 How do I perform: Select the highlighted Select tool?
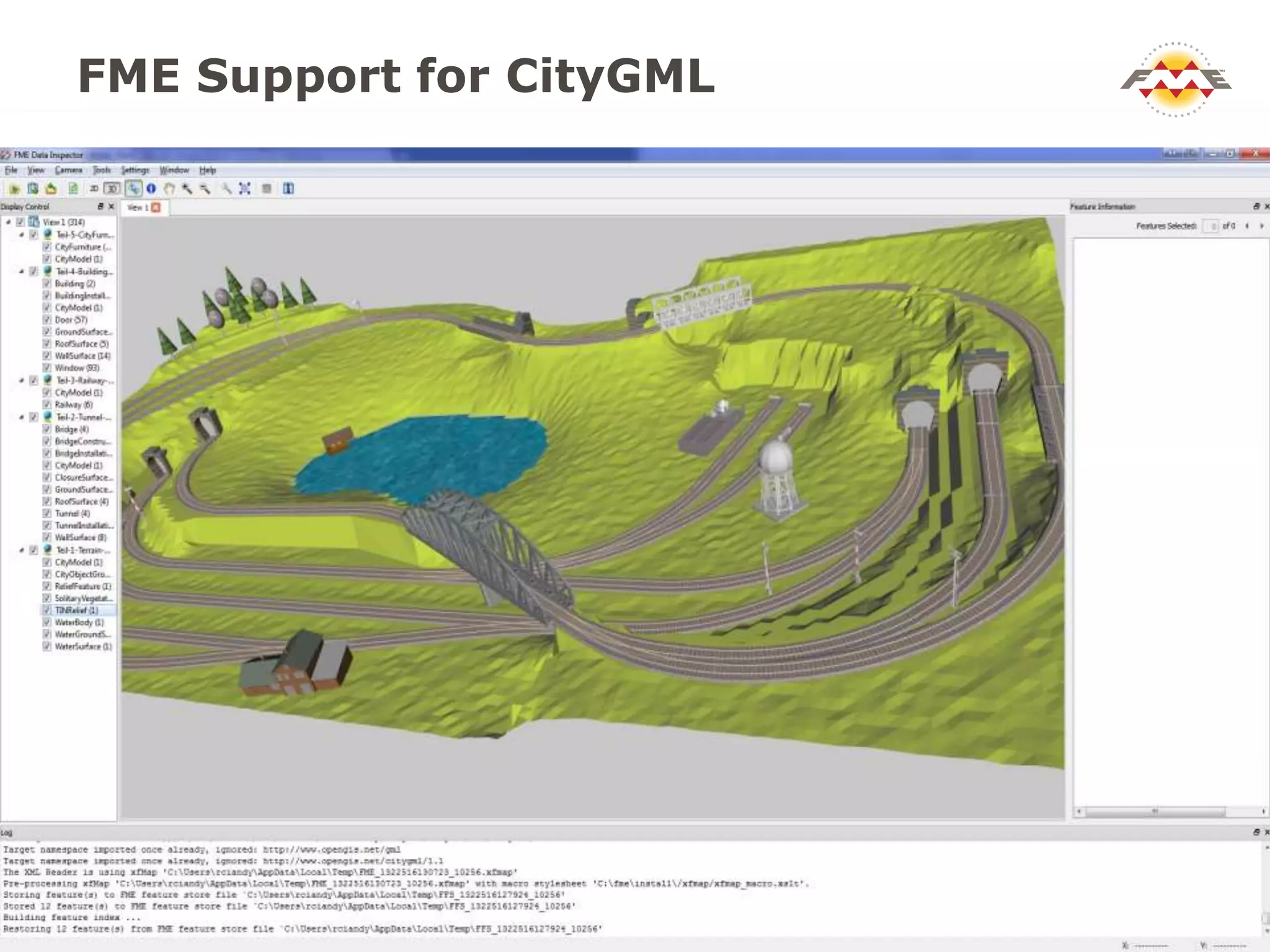click(133, 188)
